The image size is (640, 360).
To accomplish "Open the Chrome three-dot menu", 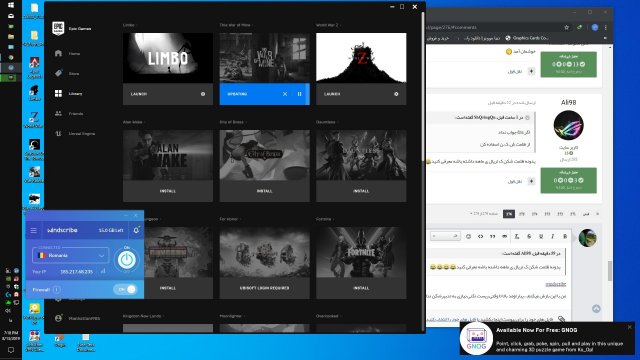I will [x=605, y=27].
